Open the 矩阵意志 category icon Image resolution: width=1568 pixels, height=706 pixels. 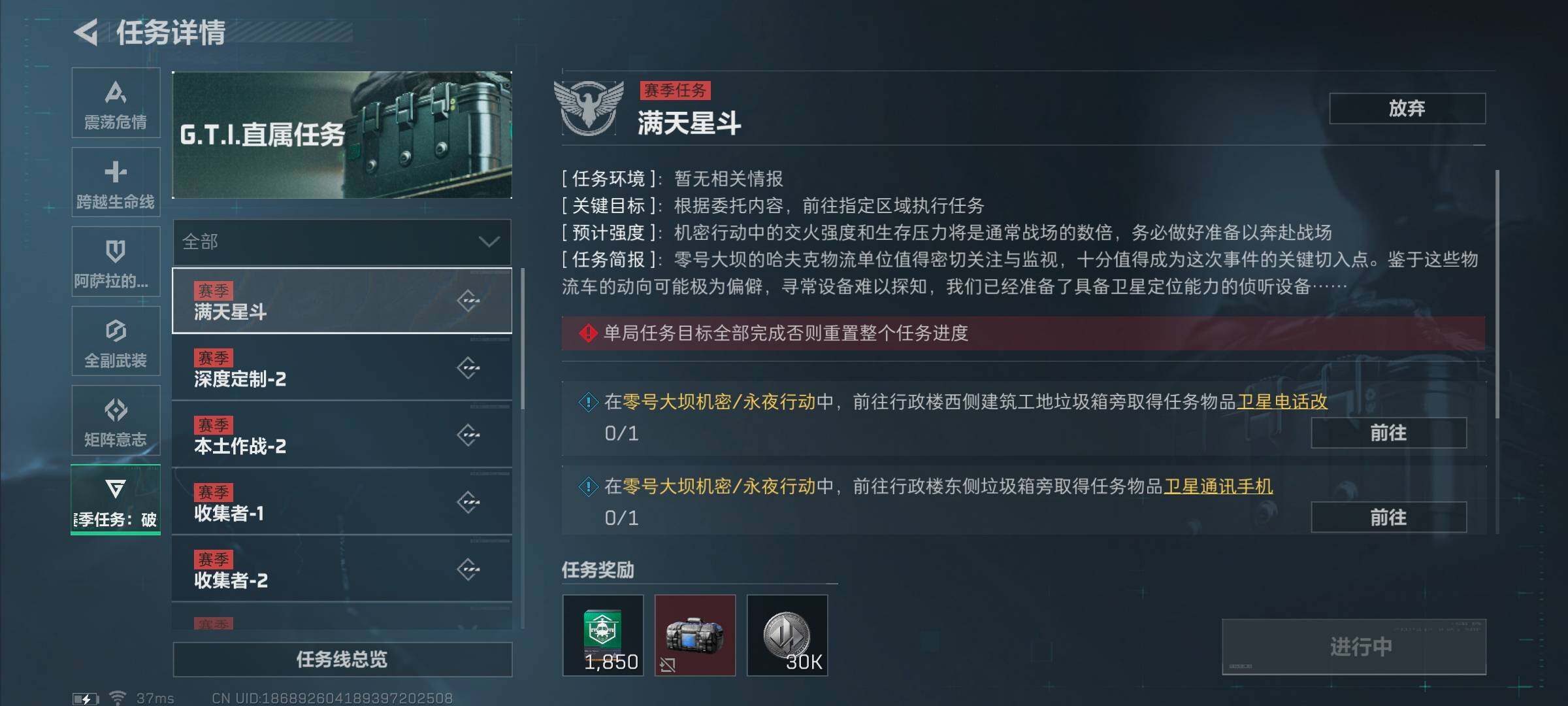(116, 420)
